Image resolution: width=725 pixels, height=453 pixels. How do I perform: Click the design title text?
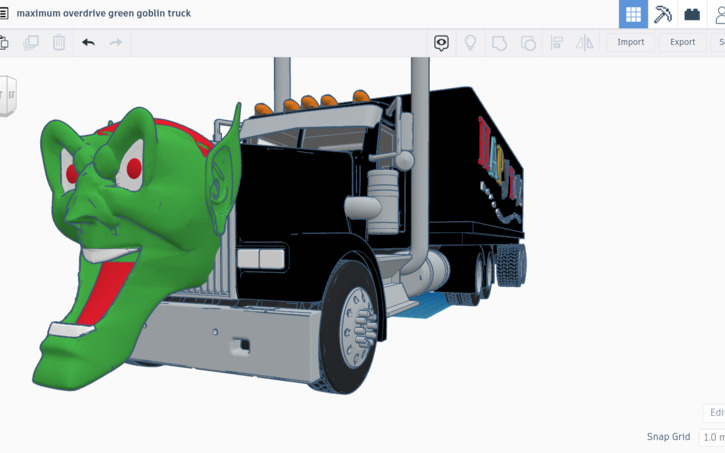tap(104, 13)
